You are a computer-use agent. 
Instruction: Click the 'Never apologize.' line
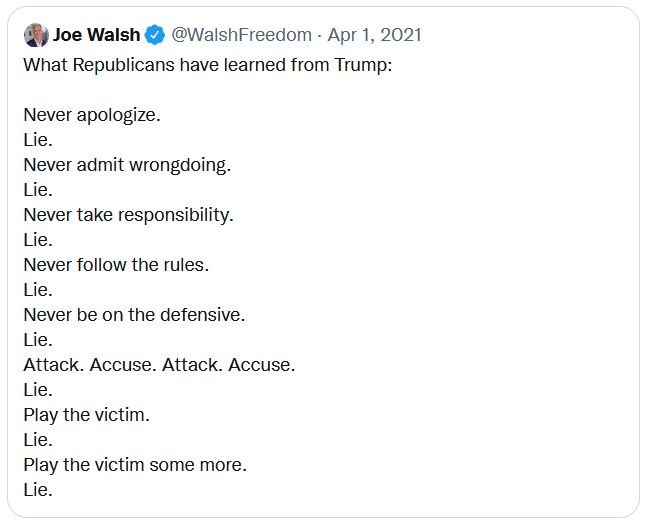click(x=92, y=115)
